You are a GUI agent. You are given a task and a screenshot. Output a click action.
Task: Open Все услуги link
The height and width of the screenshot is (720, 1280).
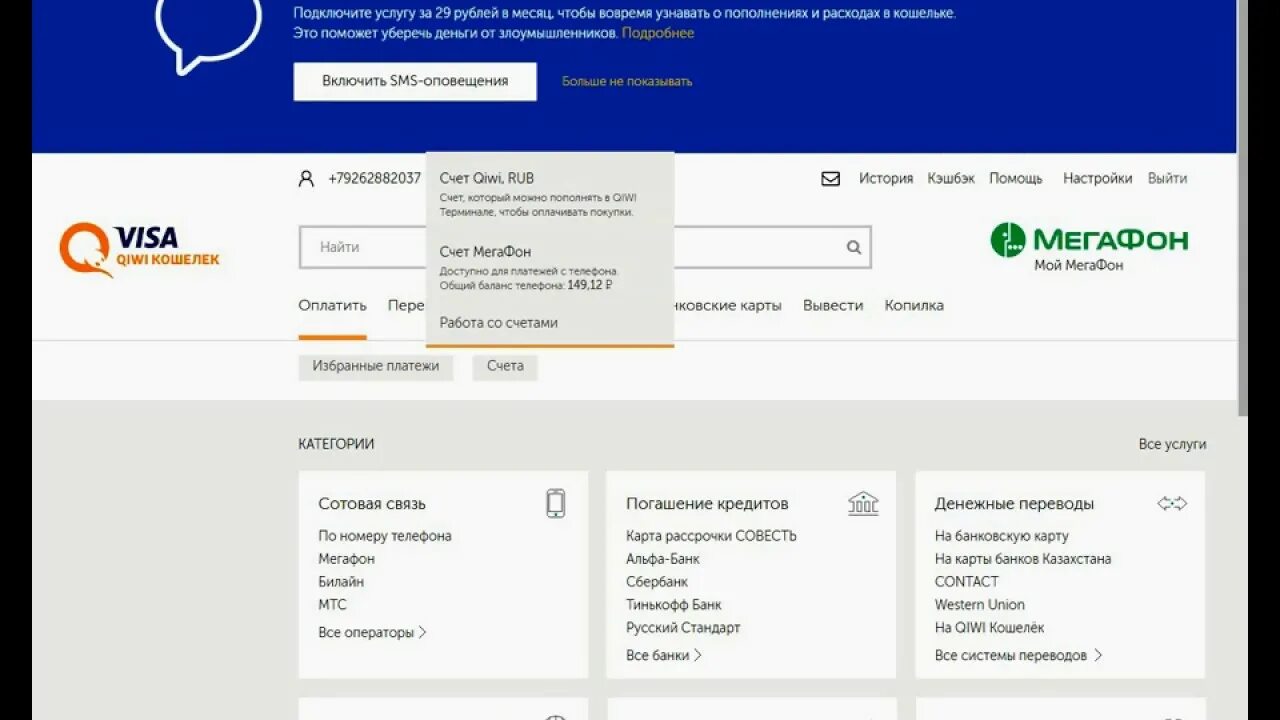[1172, 444]
